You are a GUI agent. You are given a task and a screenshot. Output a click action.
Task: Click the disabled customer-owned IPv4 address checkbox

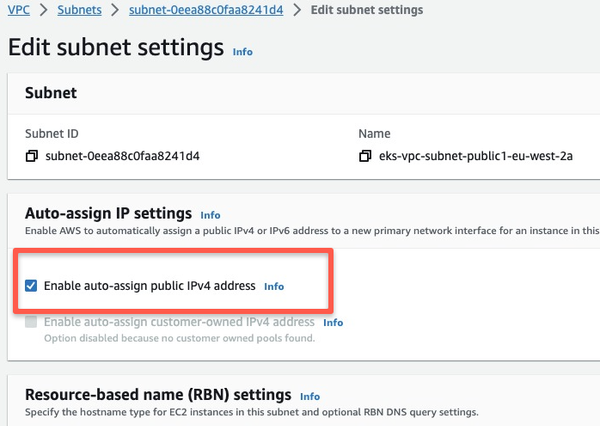[31, 322]
